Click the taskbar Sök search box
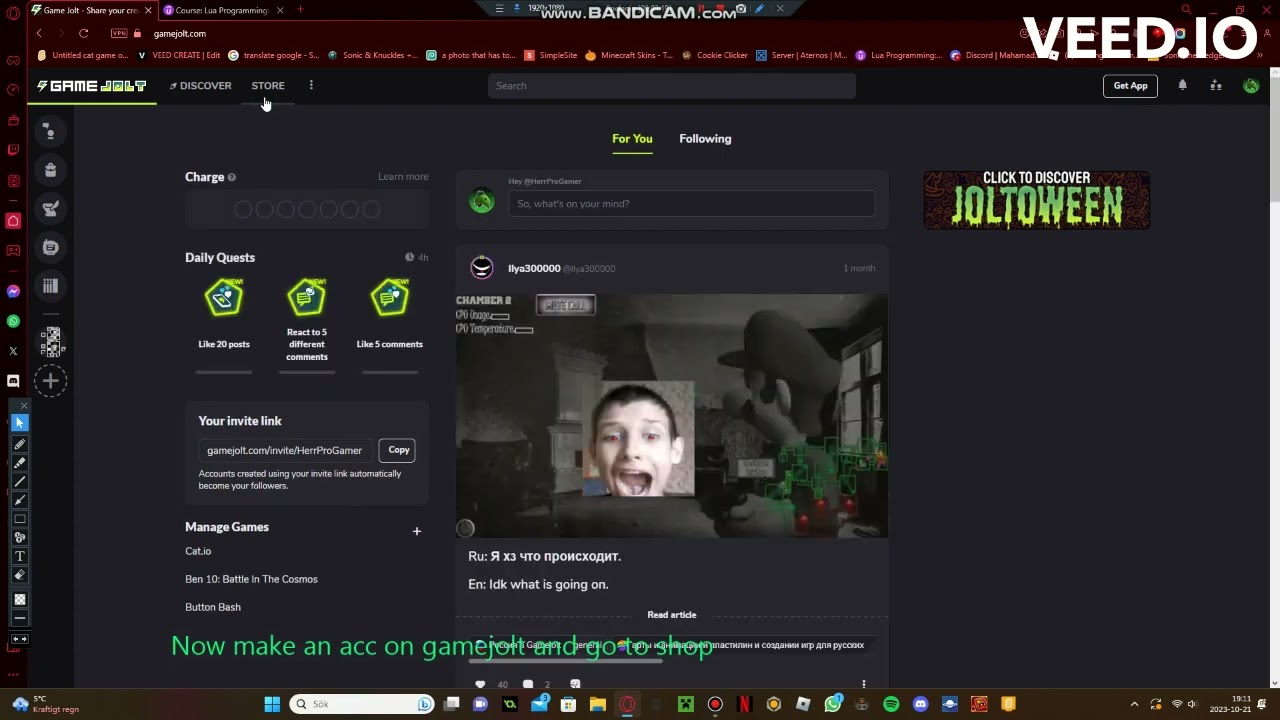 point(362,704)
